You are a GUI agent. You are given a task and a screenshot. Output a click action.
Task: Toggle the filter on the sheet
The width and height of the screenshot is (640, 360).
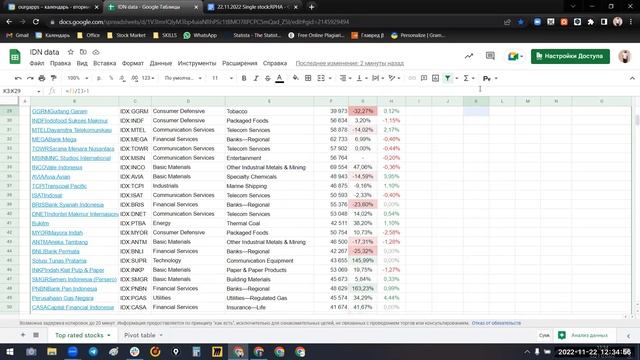pyautogui.click(x=448, y=78)
